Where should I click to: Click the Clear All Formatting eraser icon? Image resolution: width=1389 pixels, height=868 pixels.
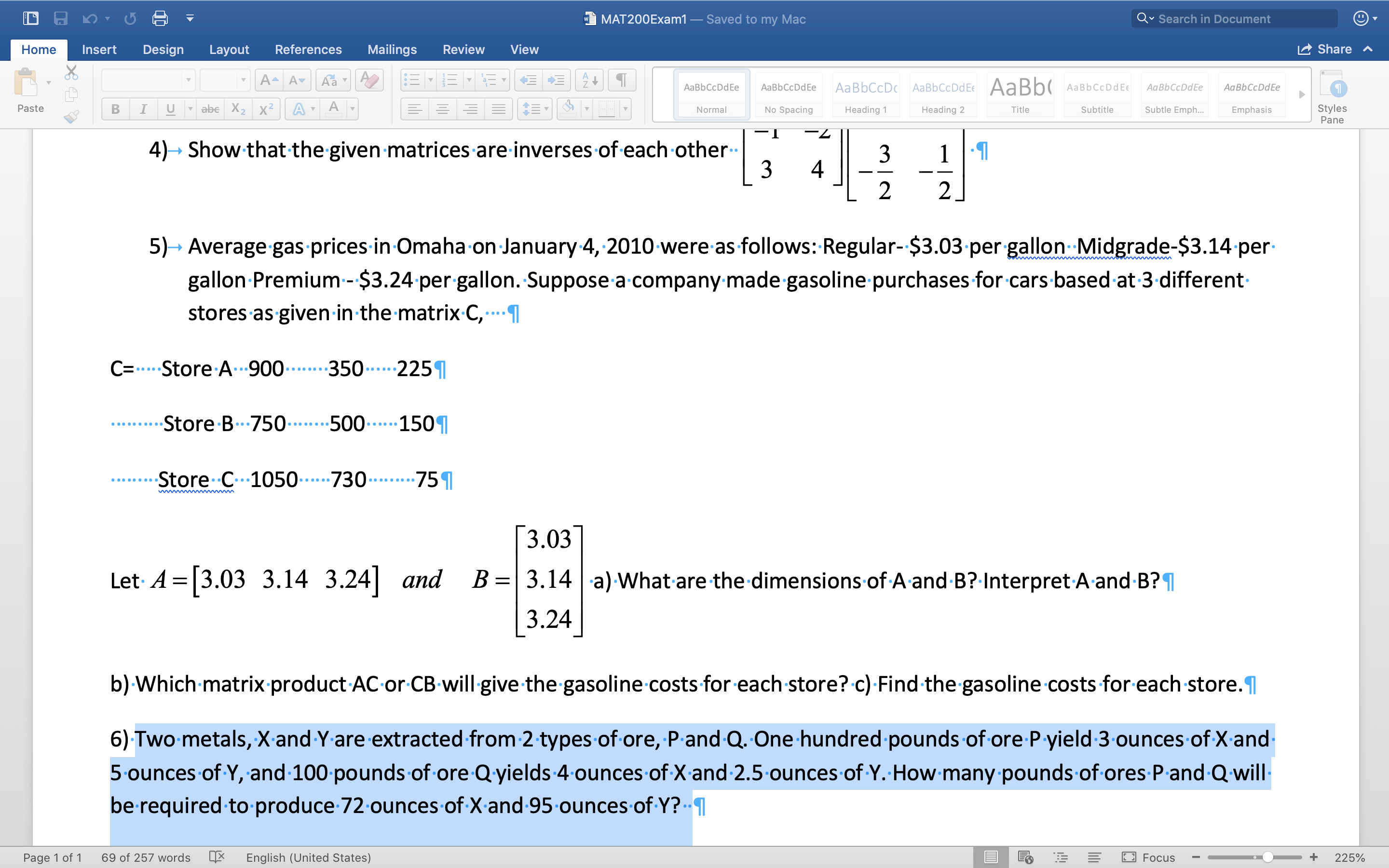pyautogui.click(x=369, y=80)
